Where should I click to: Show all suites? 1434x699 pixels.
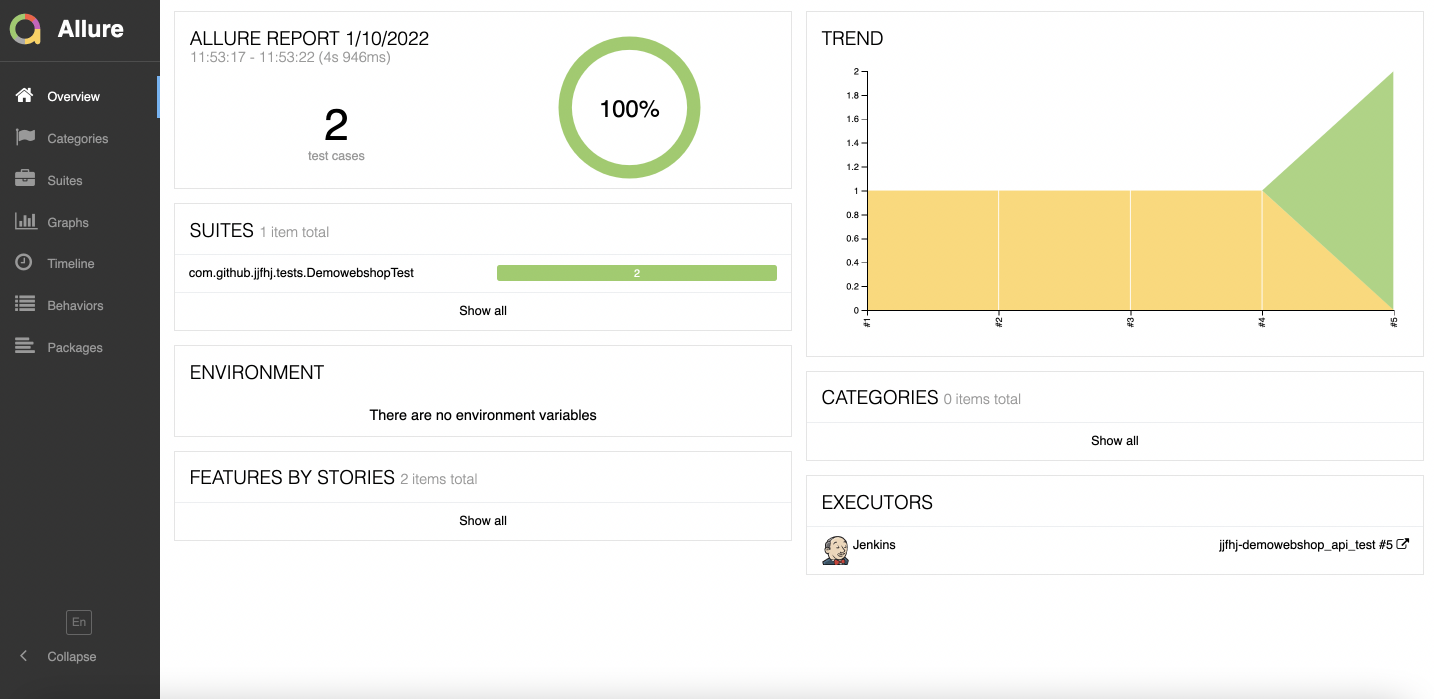[483, 311]
